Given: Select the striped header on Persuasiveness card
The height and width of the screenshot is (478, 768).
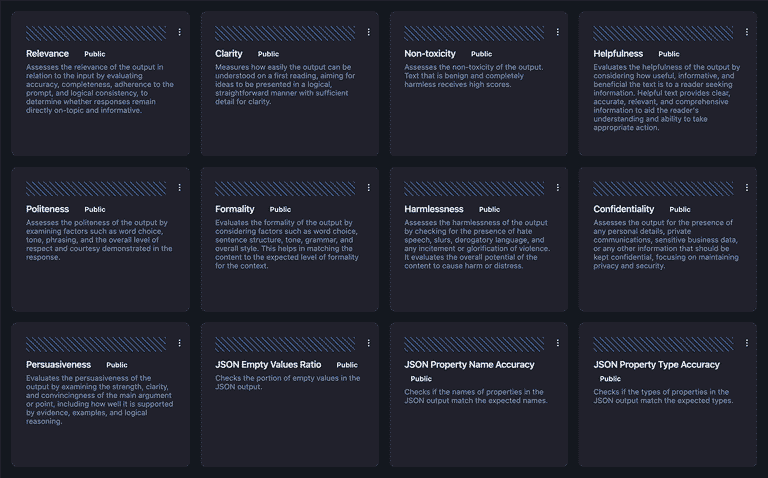Looking at the screenshot, I should [x=96, y=343].
